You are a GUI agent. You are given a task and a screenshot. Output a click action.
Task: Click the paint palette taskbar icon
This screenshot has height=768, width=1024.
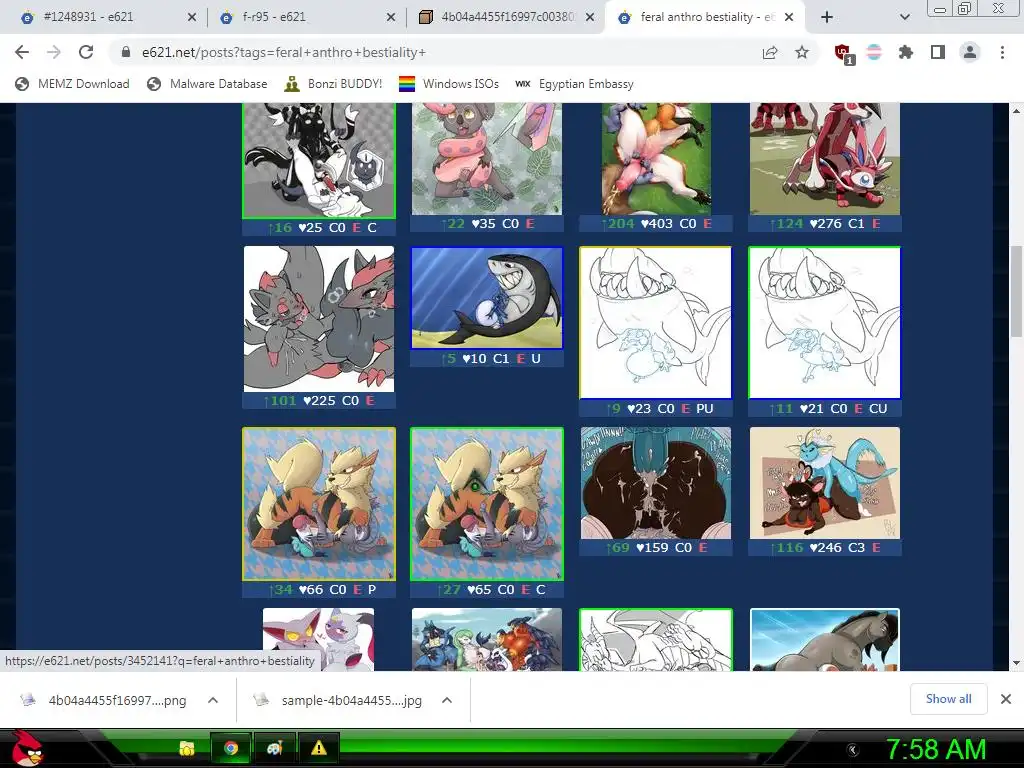click(274, 748)
